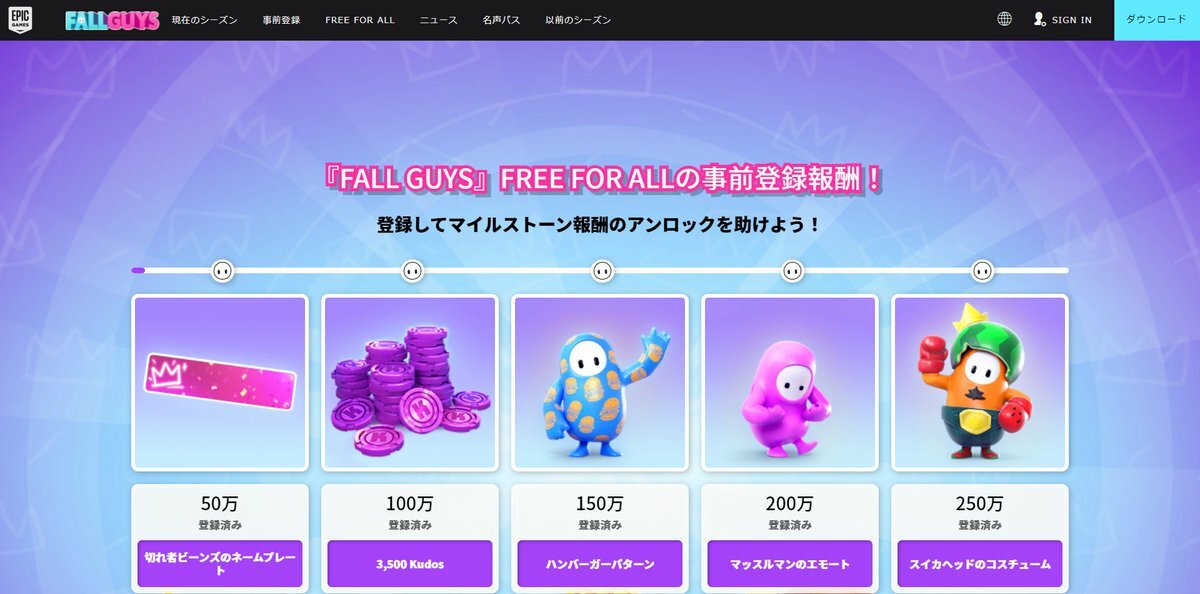
Task: Click the fourth bean-face milestone marker
Action: (x=792, y=270)
